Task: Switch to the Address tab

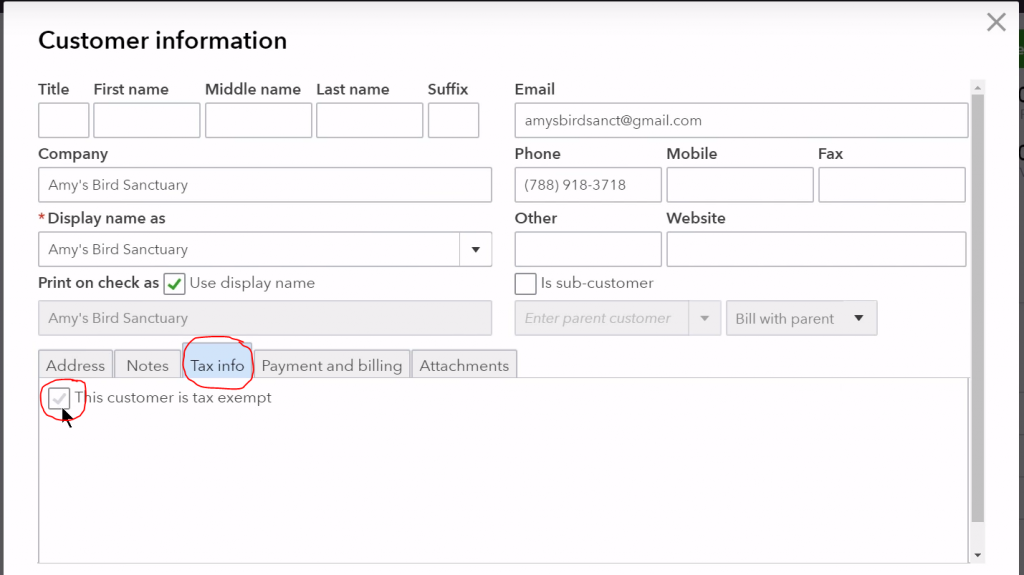Action: (75, 365)
